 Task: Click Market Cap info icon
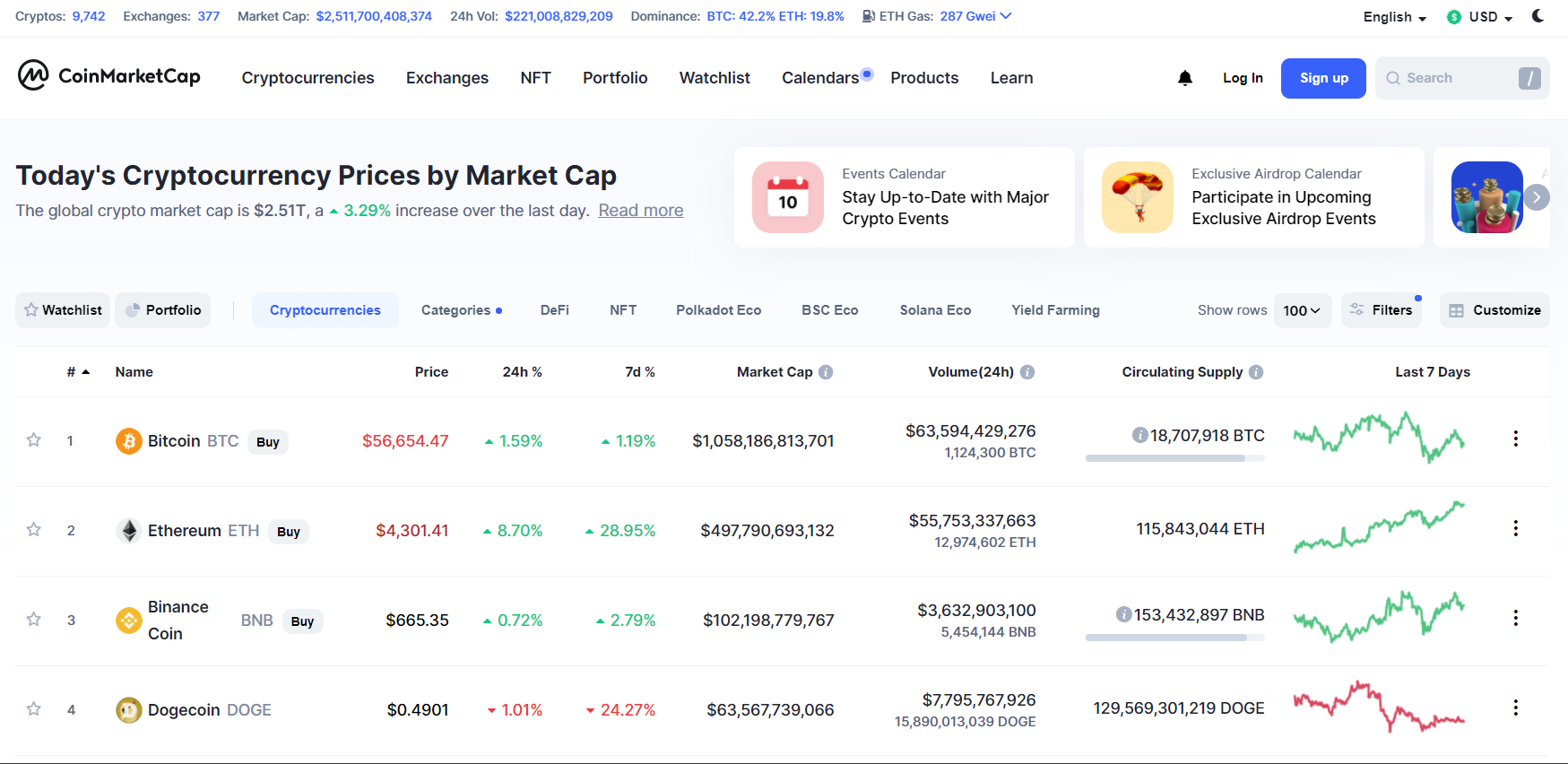click(826, 372)
